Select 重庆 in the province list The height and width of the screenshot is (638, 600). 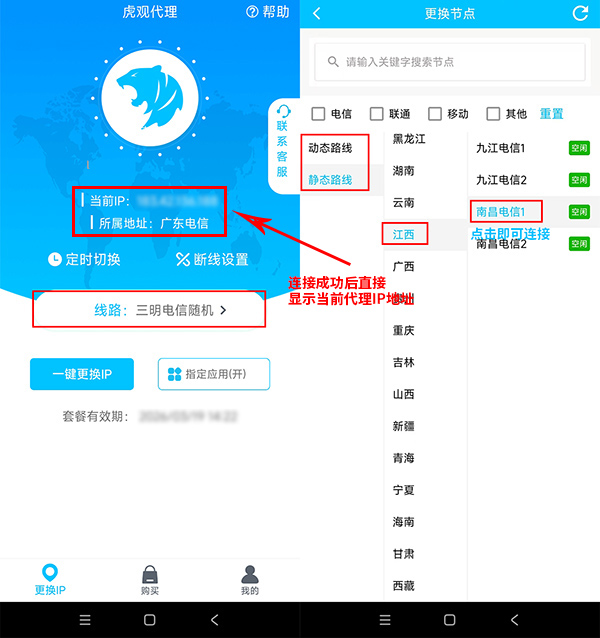[x=404, y=330]
